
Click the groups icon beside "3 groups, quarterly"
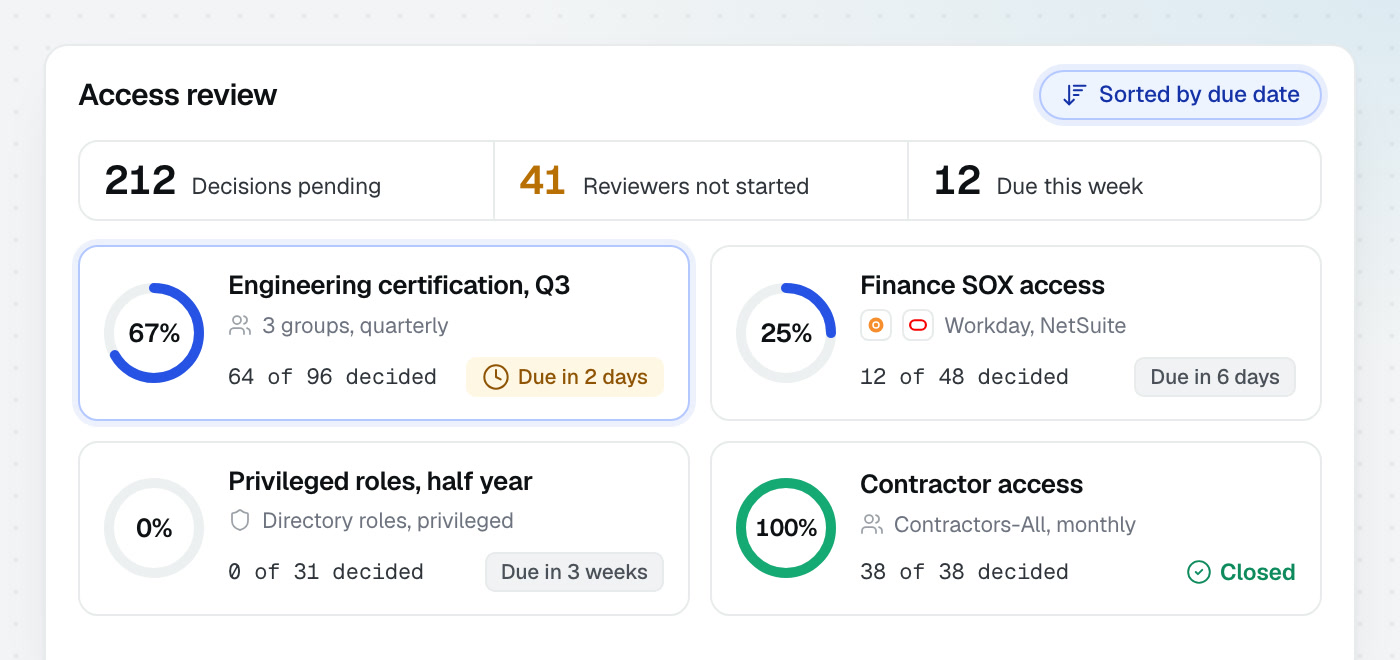(240, 326)
